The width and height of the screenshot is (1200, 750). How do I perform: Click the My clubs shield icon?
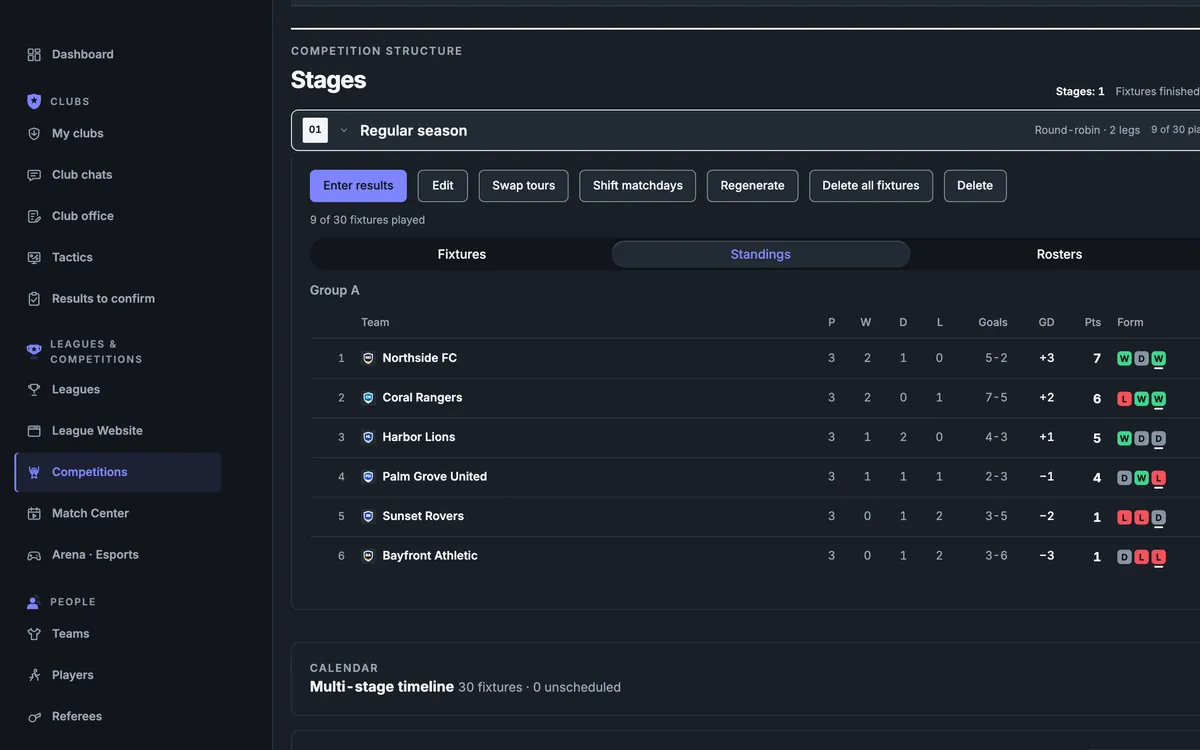pyautogui.click(x=34, y=133)
